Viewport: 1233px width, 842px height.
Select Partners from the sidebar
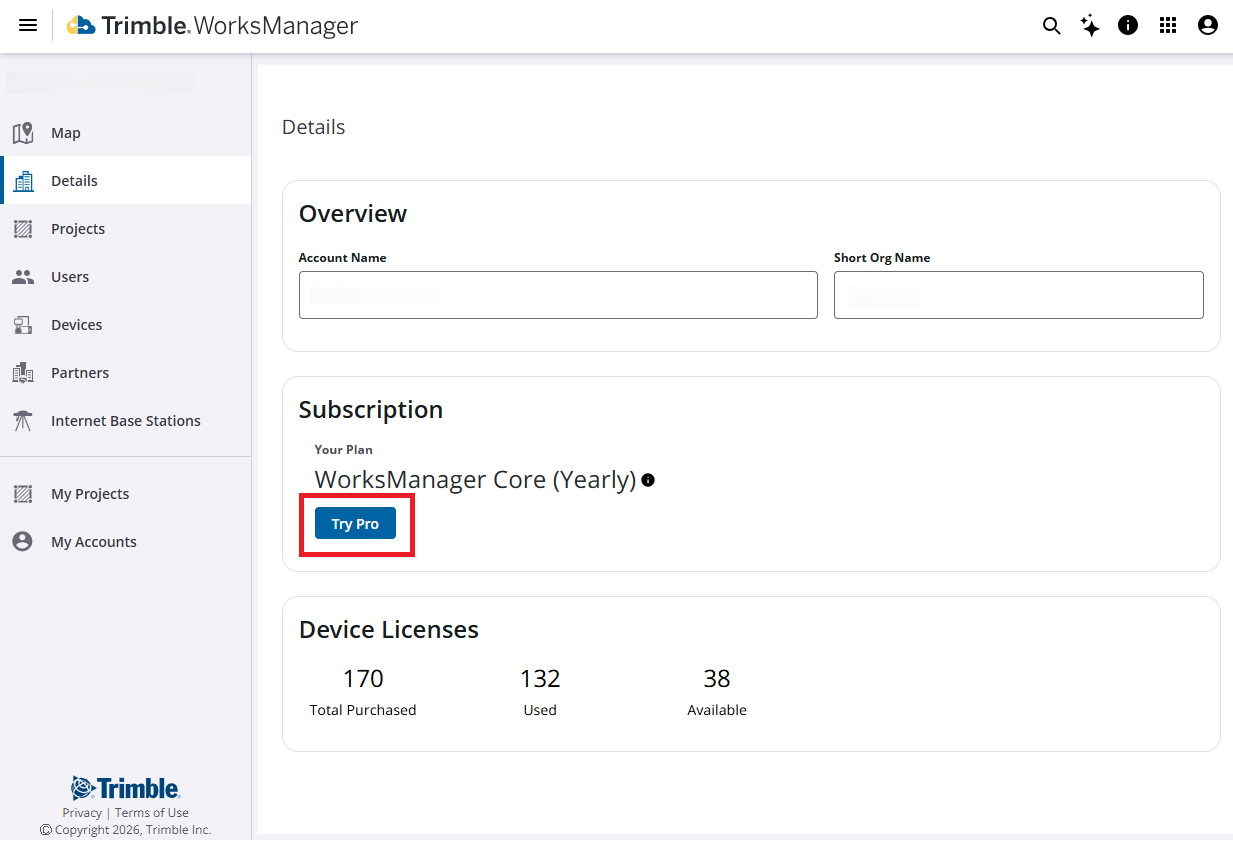click(80, 373)
